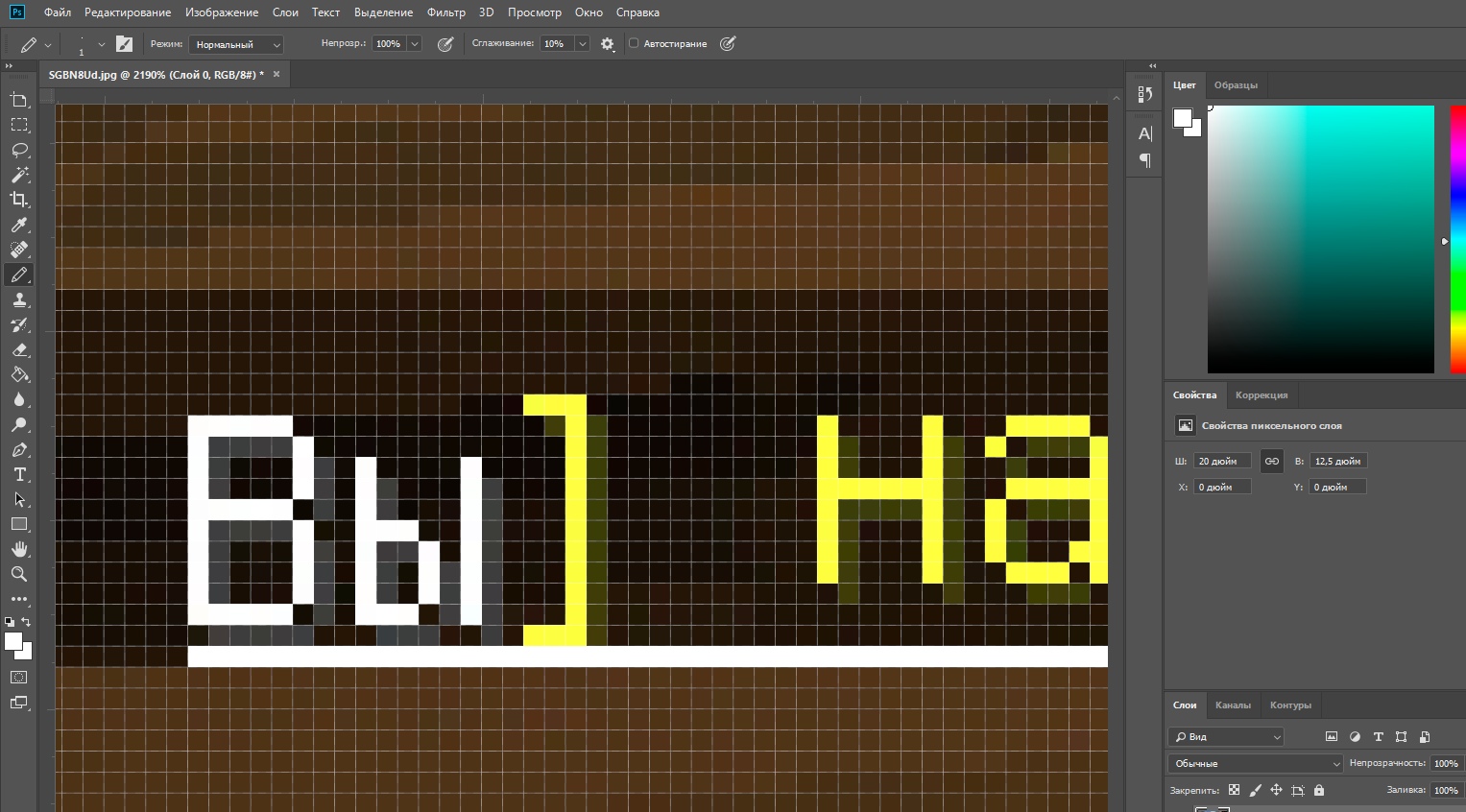Select the Horizontal Type tool
1466x812 pixels.
click(19, 474)
